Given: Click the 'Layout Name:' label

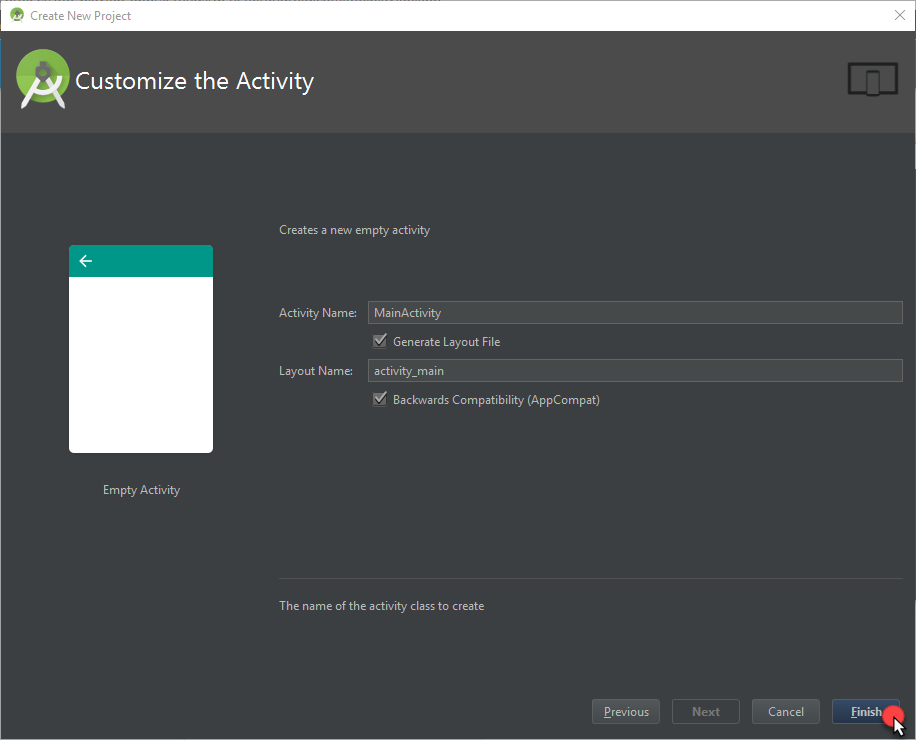Looking at the screenshot, I should [x=316, y=371].
